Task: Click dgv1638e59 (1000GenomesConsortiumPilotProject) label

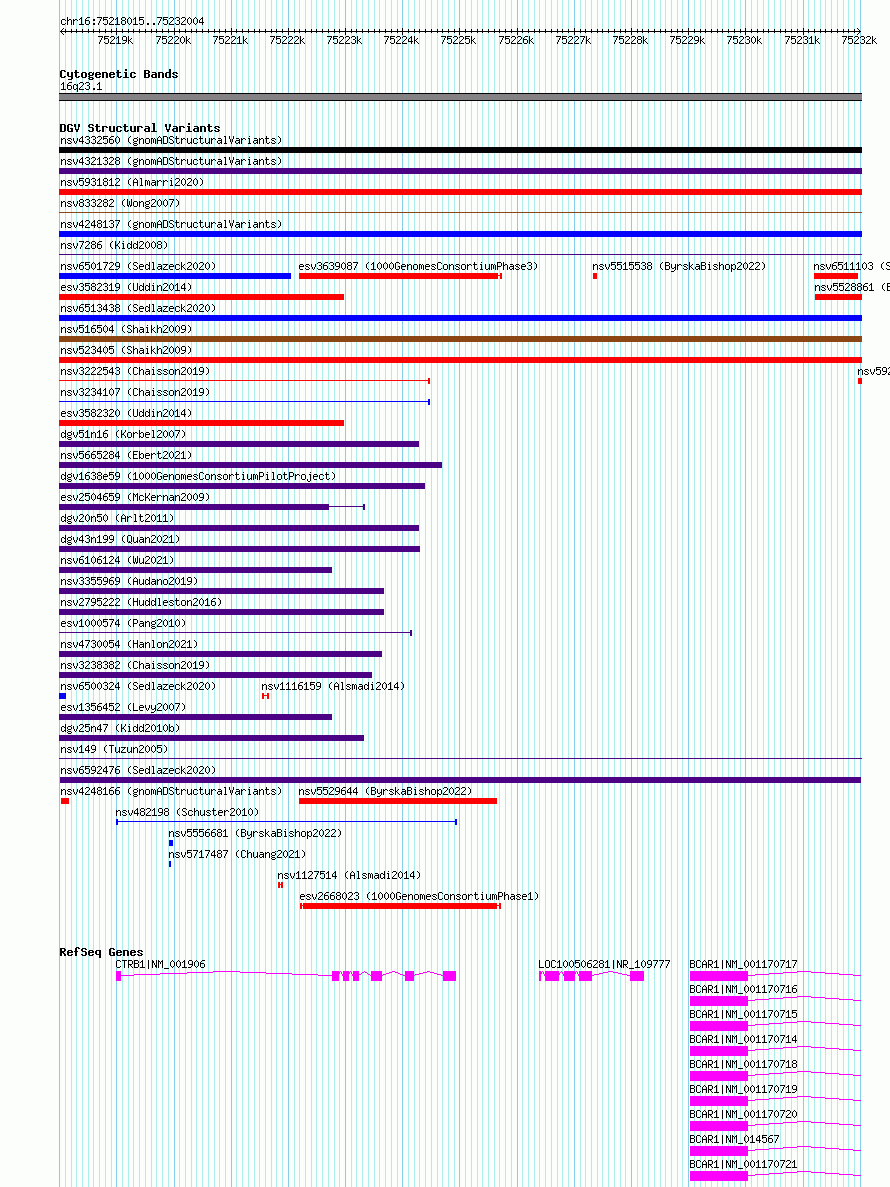Action: pyautogui.click(x=198, y=476)
